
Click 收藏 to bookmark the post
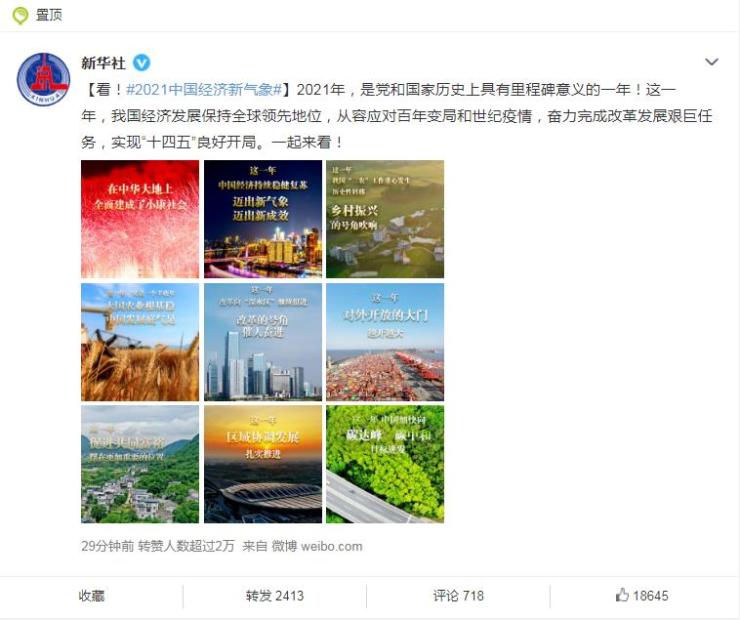[x=92, y=596]
